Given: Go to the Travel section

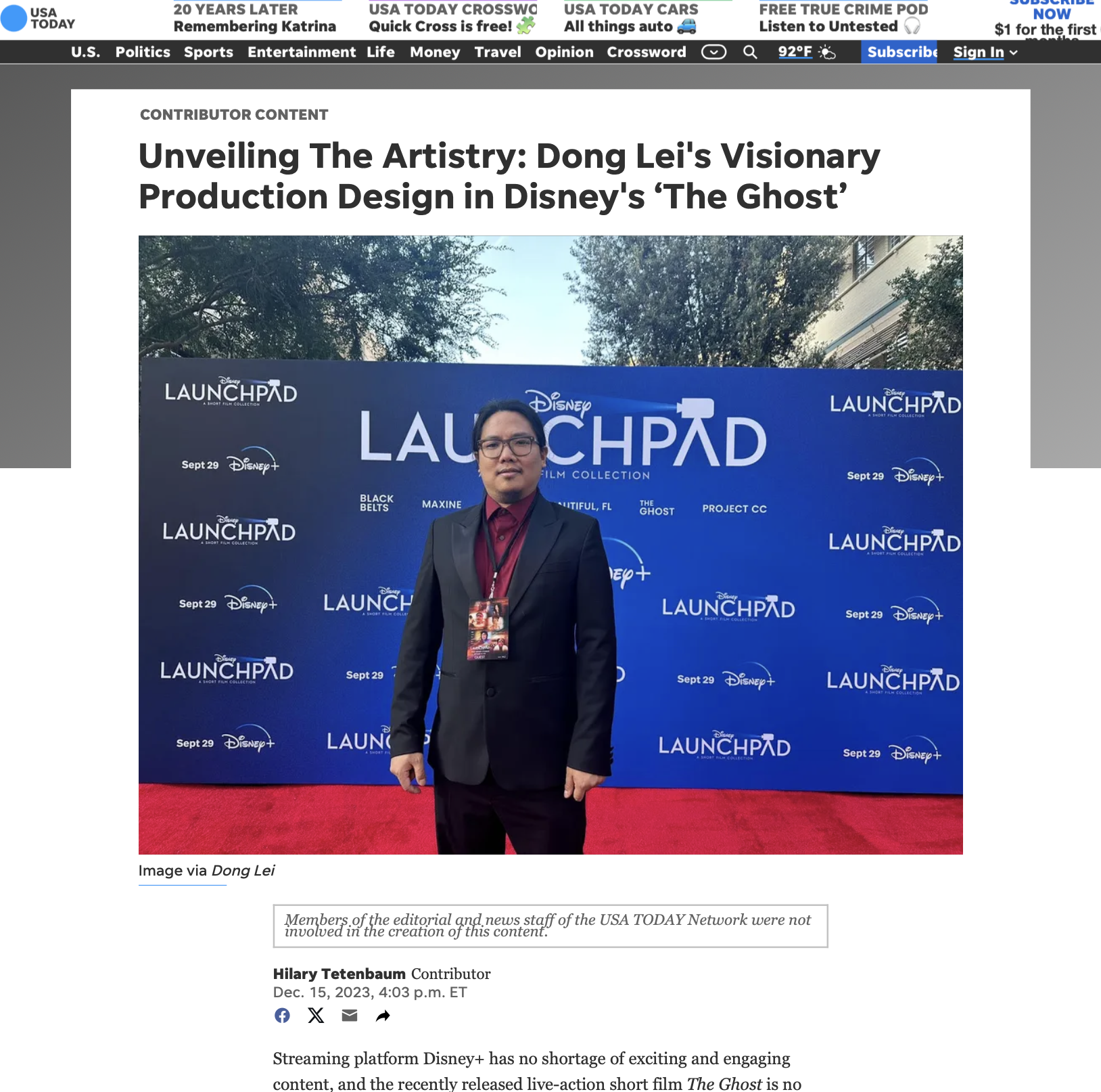Looking at the screenshot, I should (x=498, y=52).
